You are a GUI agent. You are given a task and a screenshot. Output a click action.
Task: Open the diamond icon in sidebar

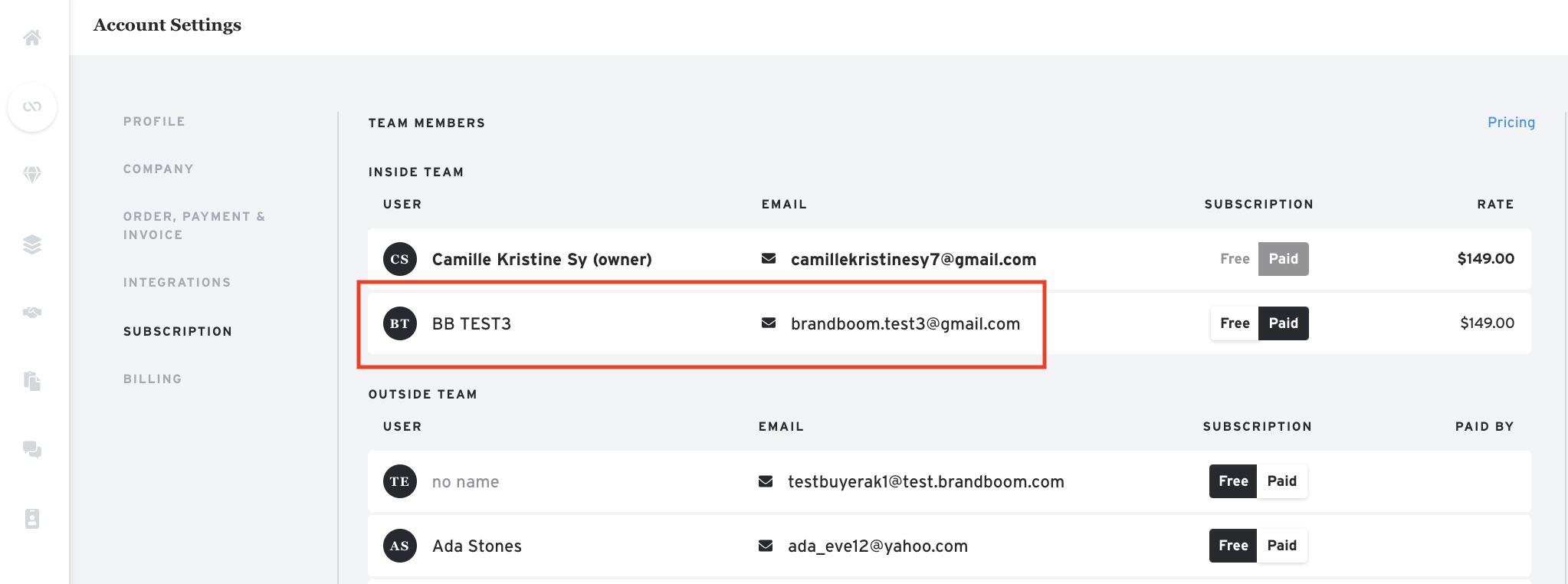point(32,175)
